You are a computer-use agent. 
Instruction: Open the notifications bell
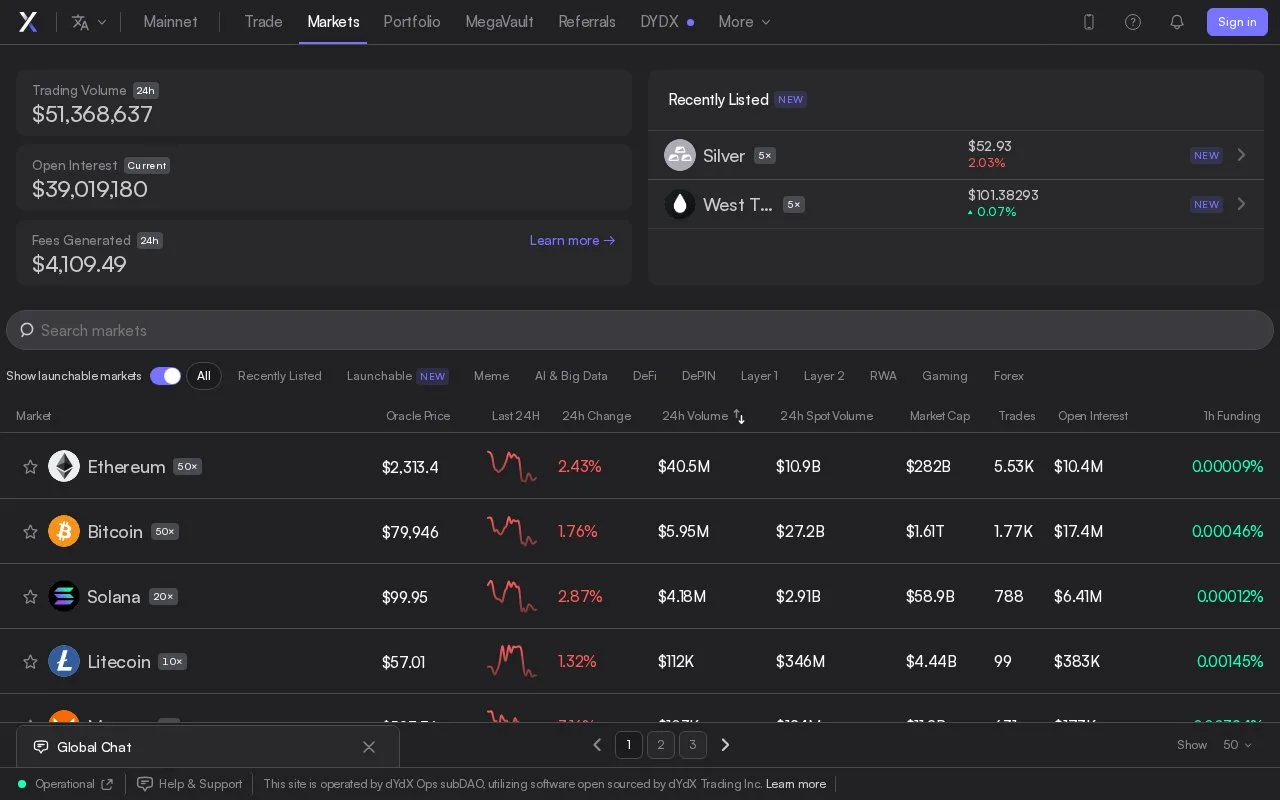click(1177, 22)
